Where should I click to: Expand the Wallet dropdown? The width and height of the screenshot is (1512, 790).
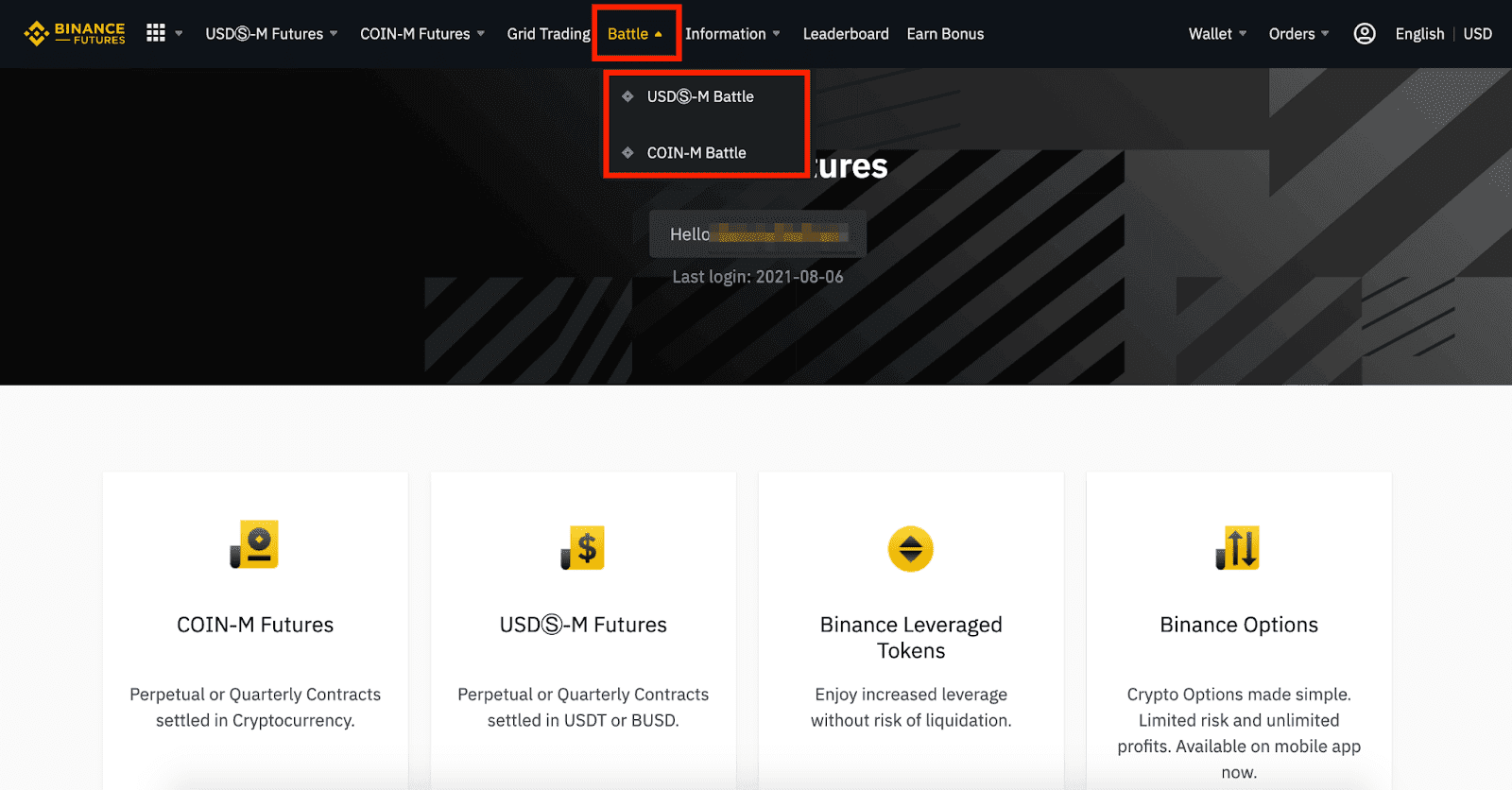[x=1217, y=34]
